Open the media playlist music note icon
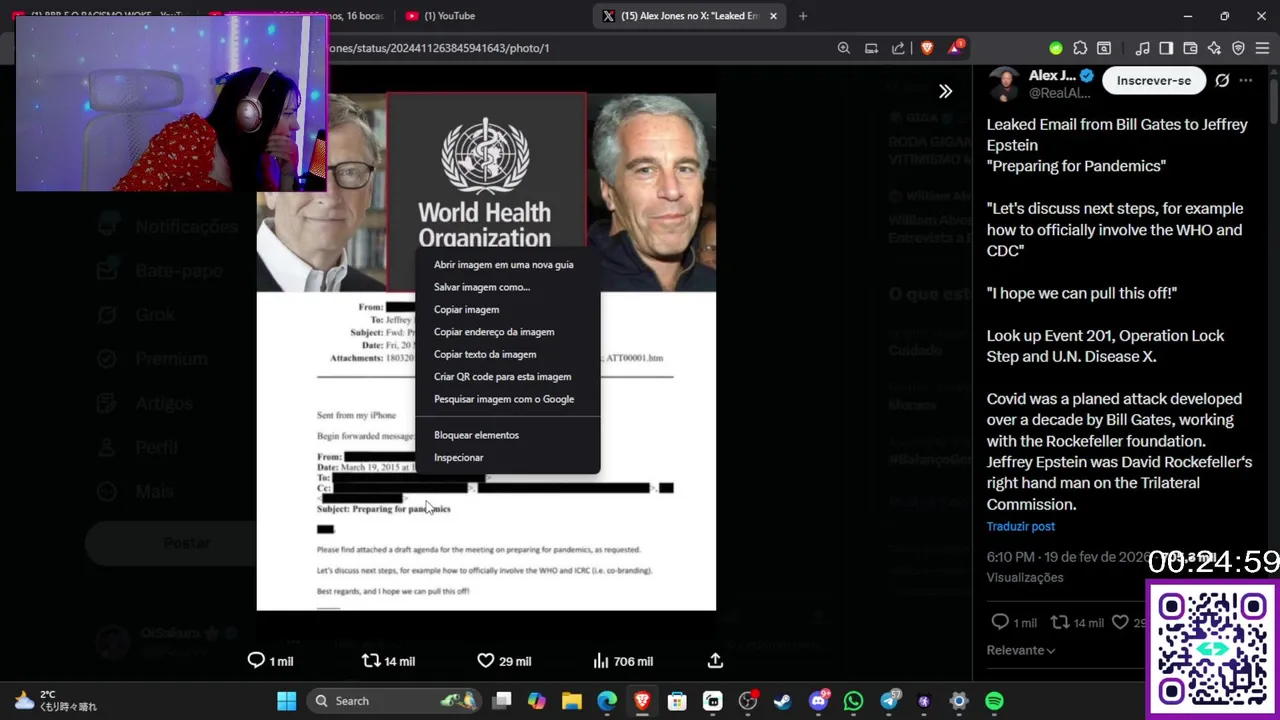1280x720 pixels. click(x=1143, y=48)
